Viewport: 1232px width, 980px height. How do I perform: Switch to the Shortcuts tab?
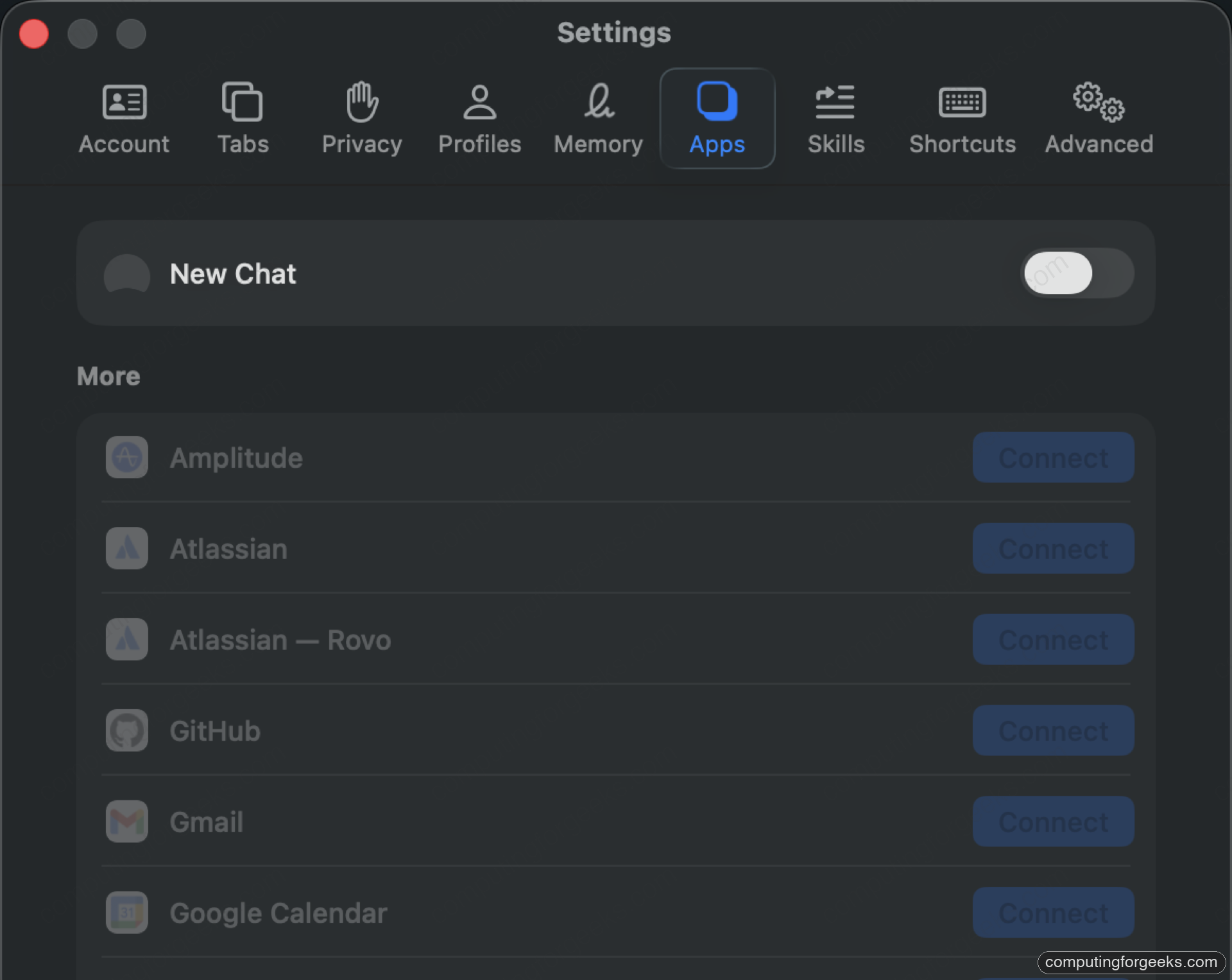click(x=962, y=119)
